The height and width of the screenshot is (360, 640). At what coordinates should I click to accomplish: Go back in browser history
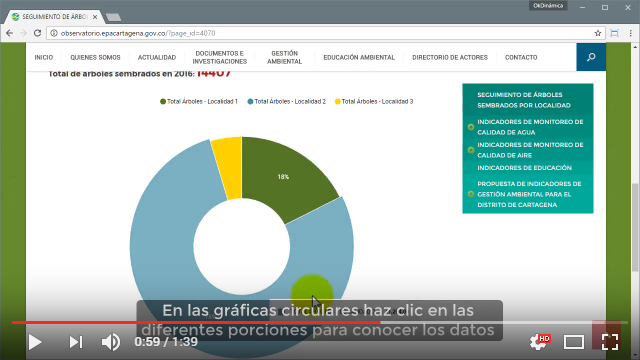(9, 33)
